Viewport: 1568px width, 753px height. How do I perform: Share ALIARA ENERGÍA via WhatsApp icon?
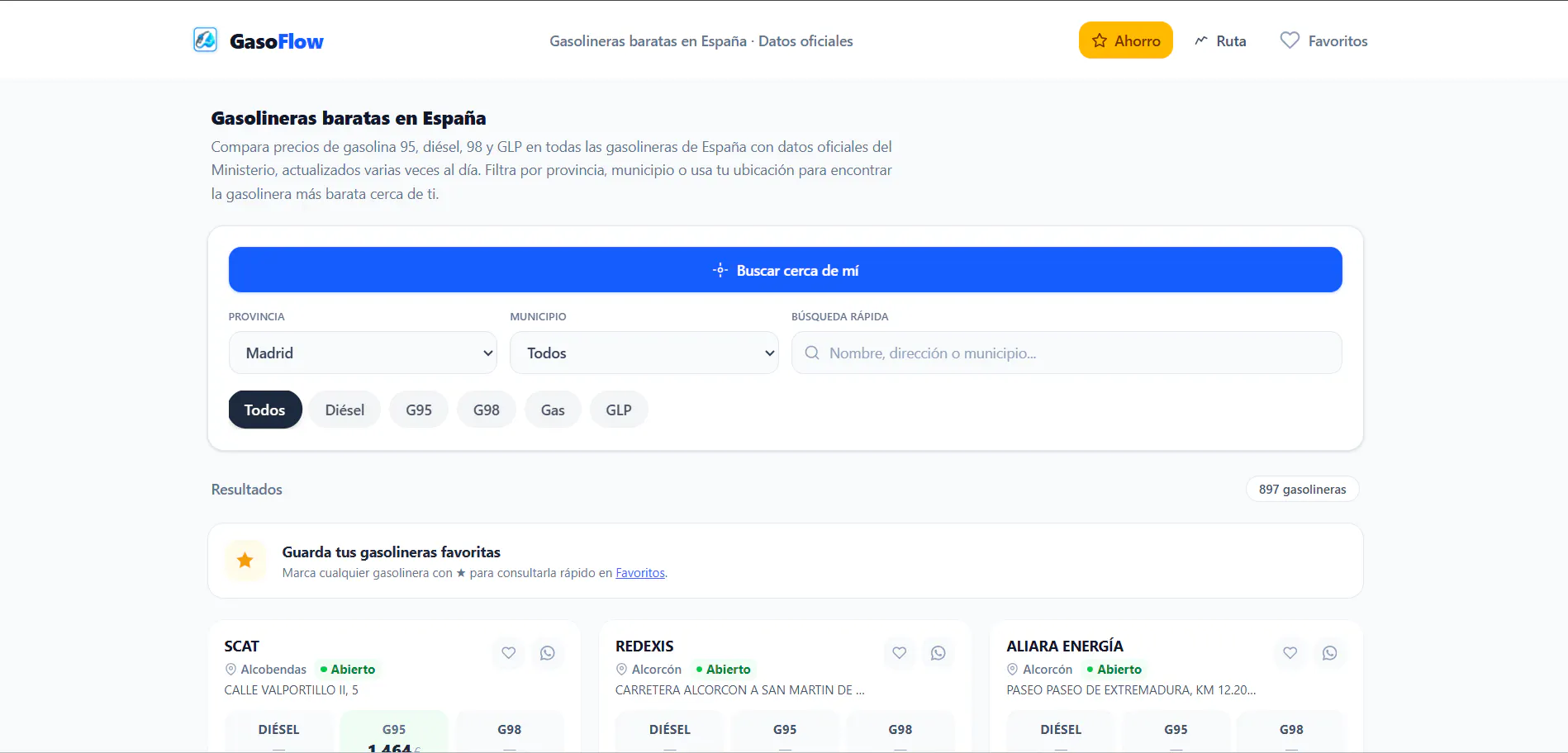tap(1329, 653)
